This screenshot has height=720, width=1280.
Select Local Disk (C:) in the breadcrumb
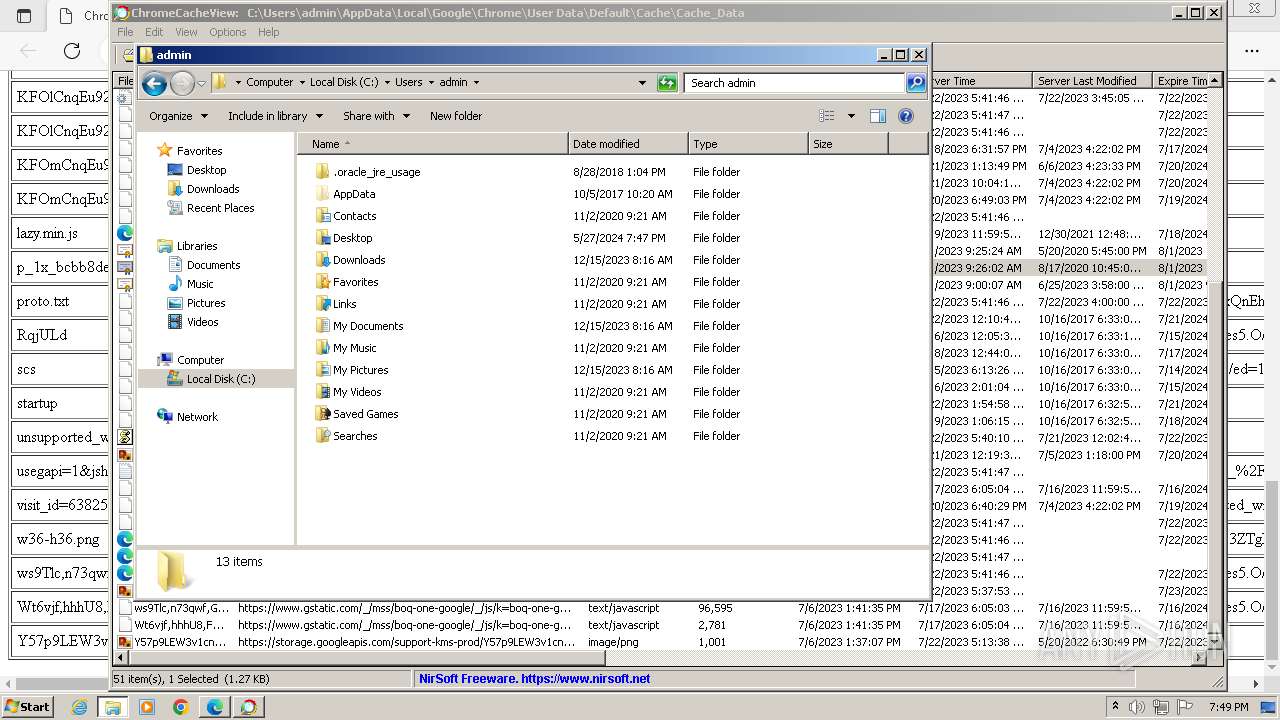[x=344, y=83]
